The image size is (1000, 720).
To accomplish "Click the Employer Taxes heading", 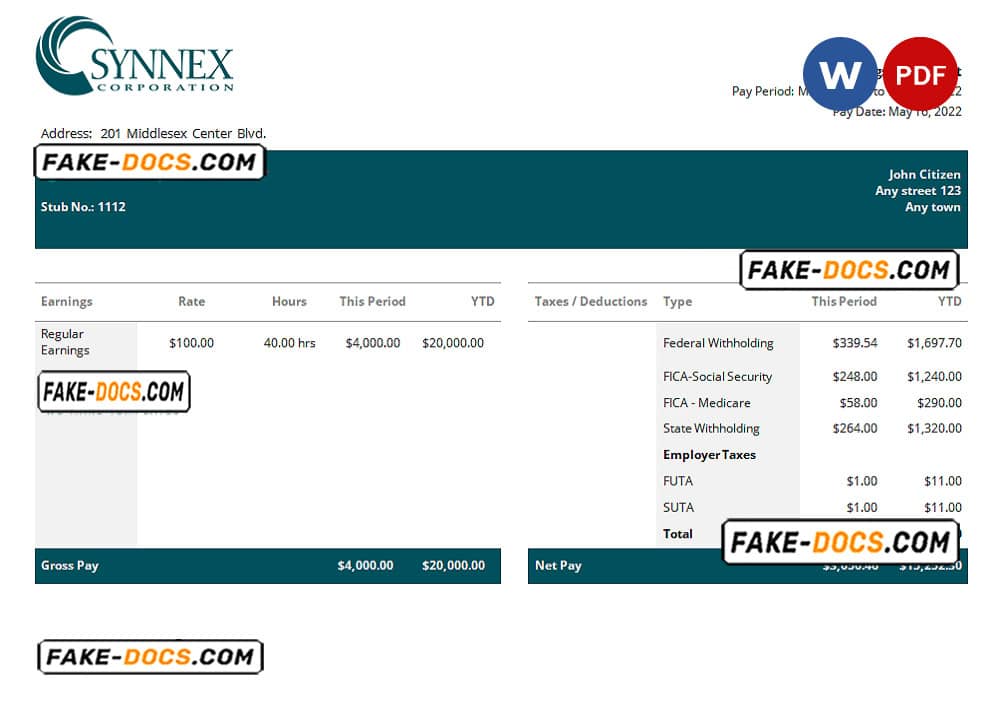I will pos(709,455).
